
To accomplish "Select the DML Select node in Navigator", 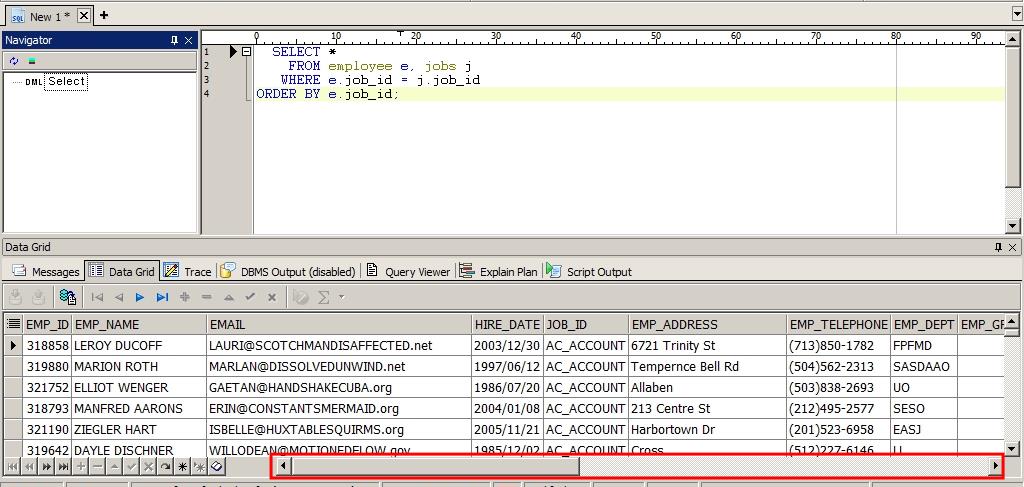I will pyautogui.click(x=66, y=82).
